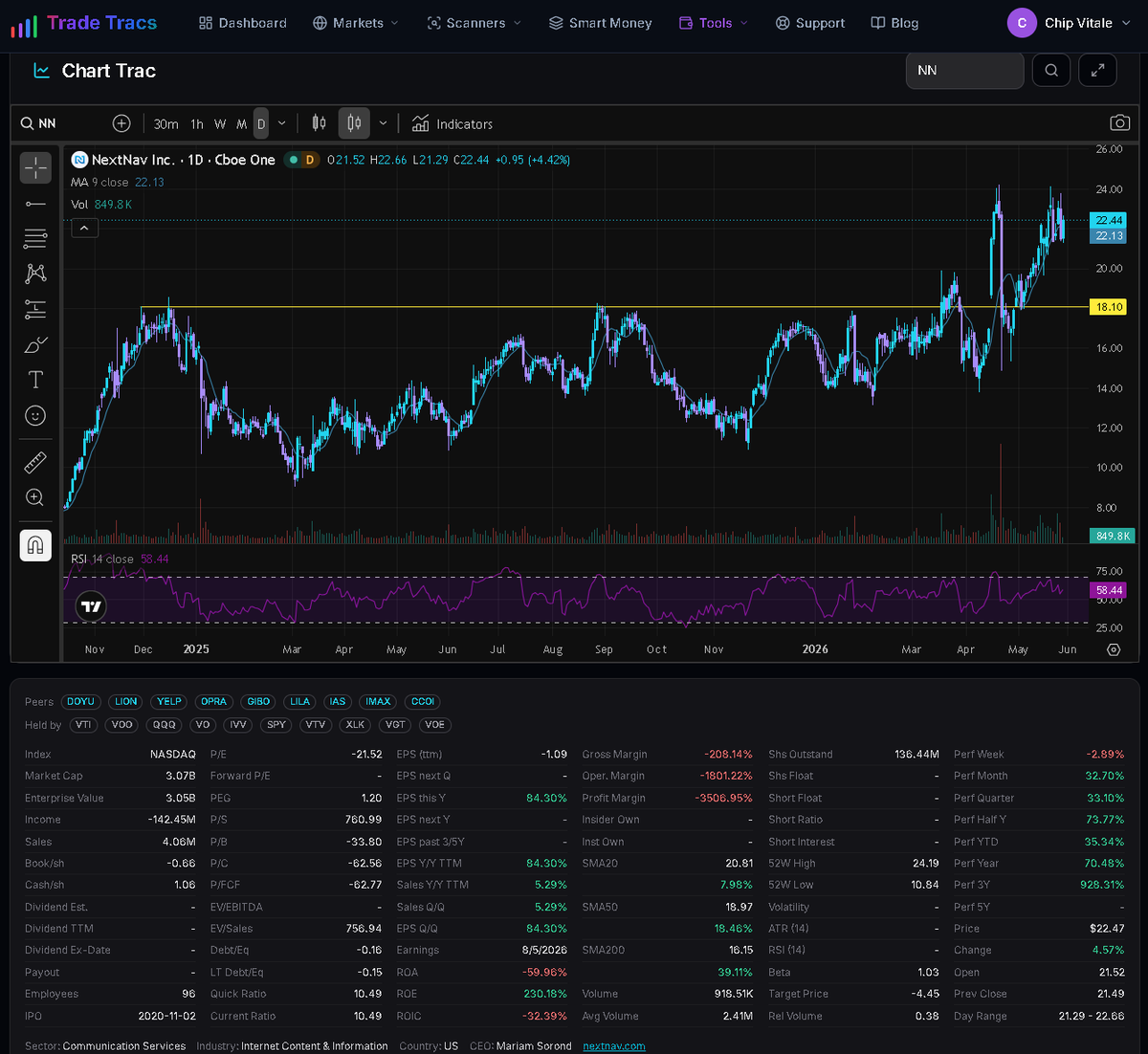Open the emoji icons tool

(35, 415)
